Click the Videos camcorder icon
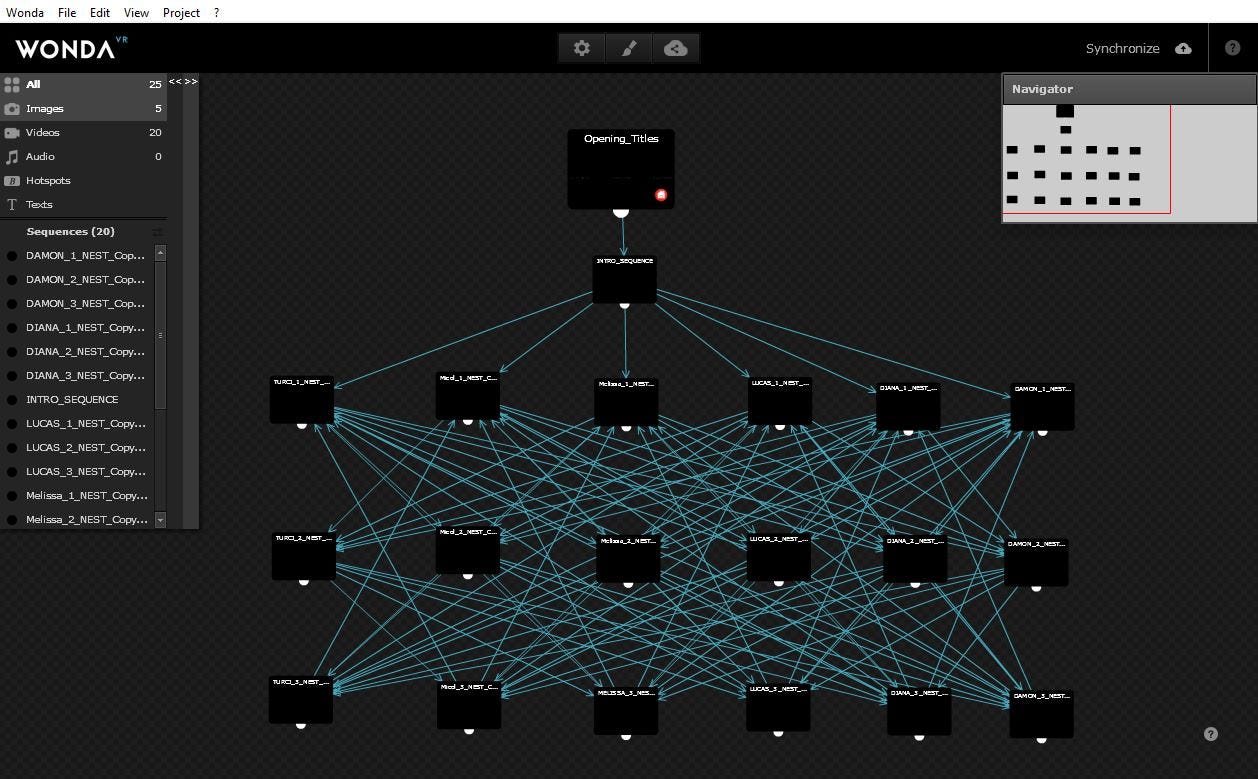The image size is (1258, 779). pos(12,132)
